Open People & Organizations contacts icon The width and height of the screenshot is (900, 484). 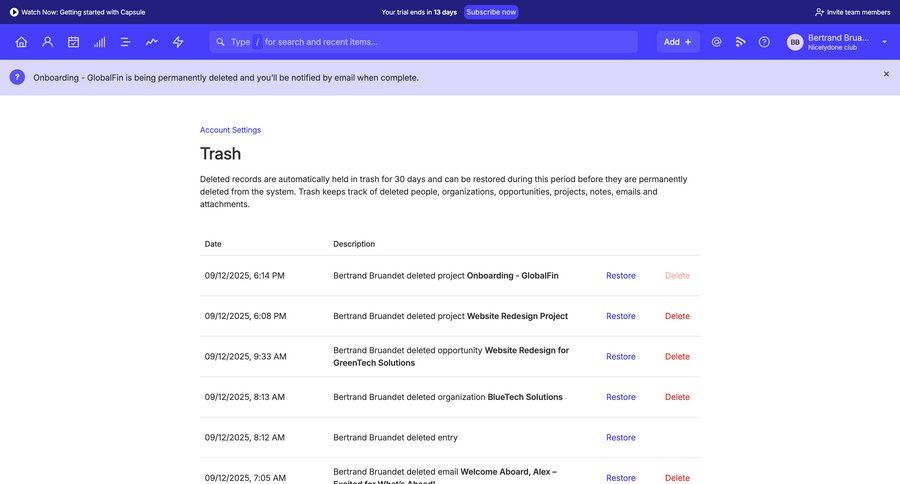[47, 42]
